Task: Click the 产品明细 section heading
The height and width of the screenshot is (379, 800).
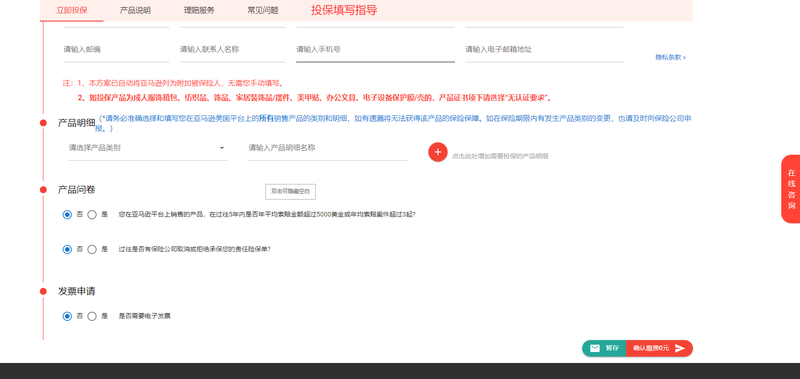Action: point(76,123)
